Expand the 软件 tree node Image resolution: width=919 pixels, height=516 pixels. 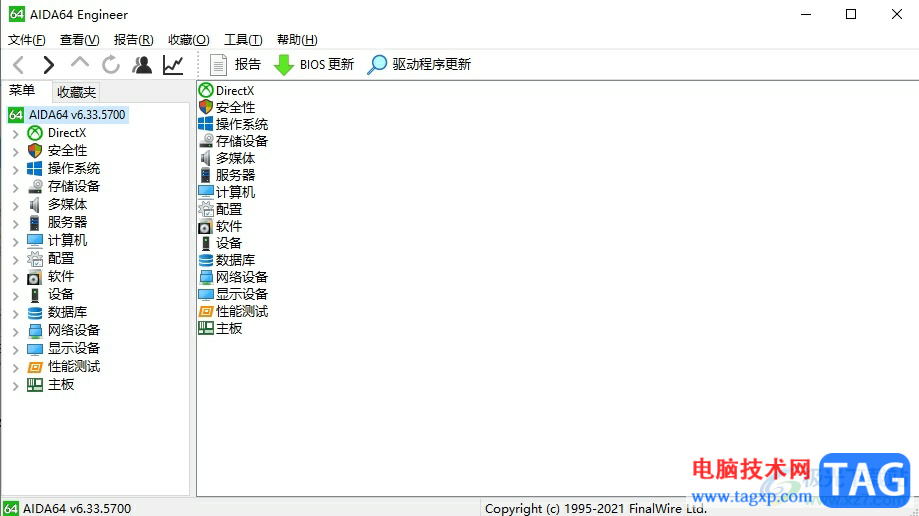[16, 278]
